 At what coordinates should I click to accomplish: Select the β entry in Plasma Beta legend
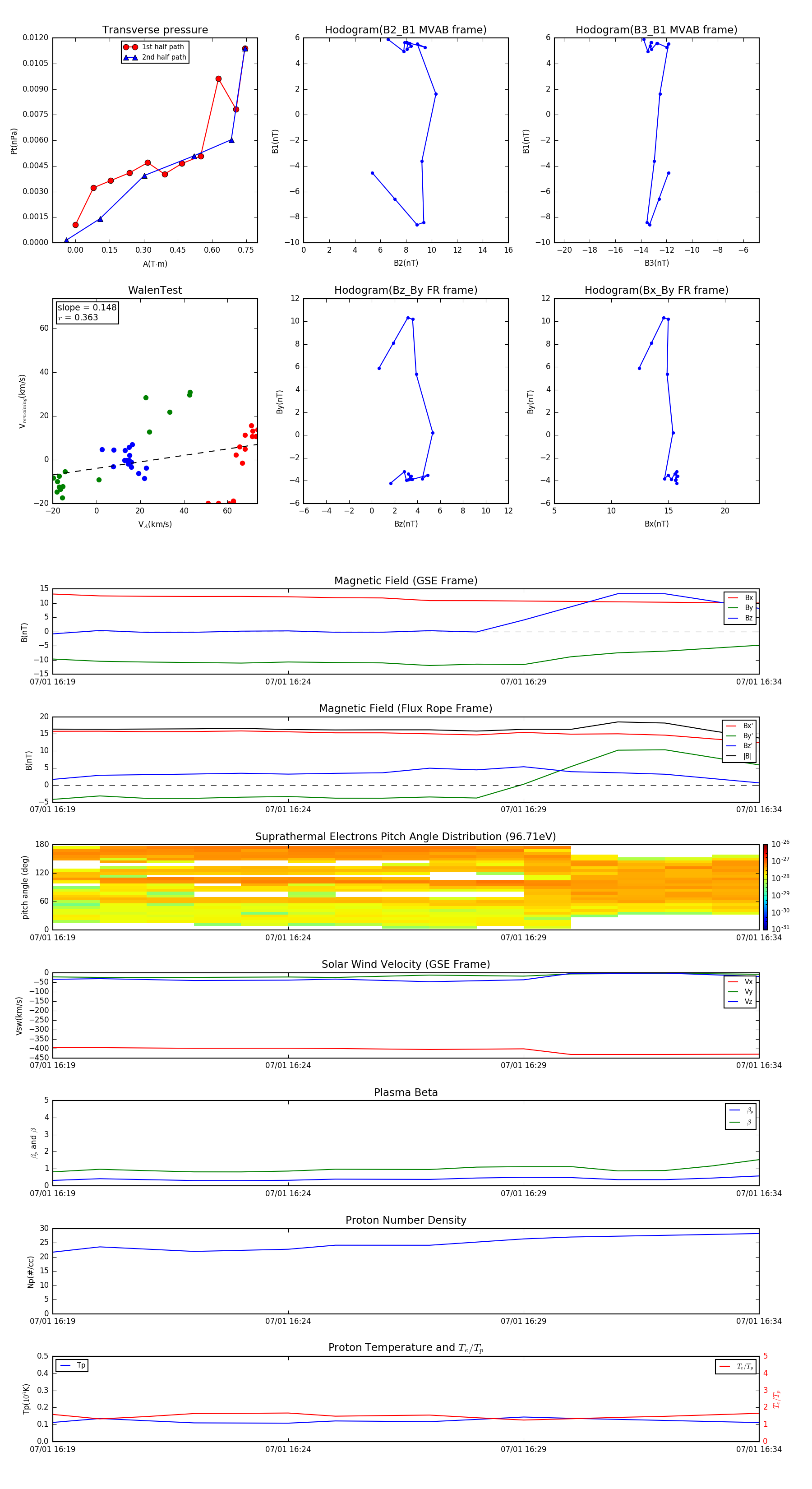[x=741, y=1123]
